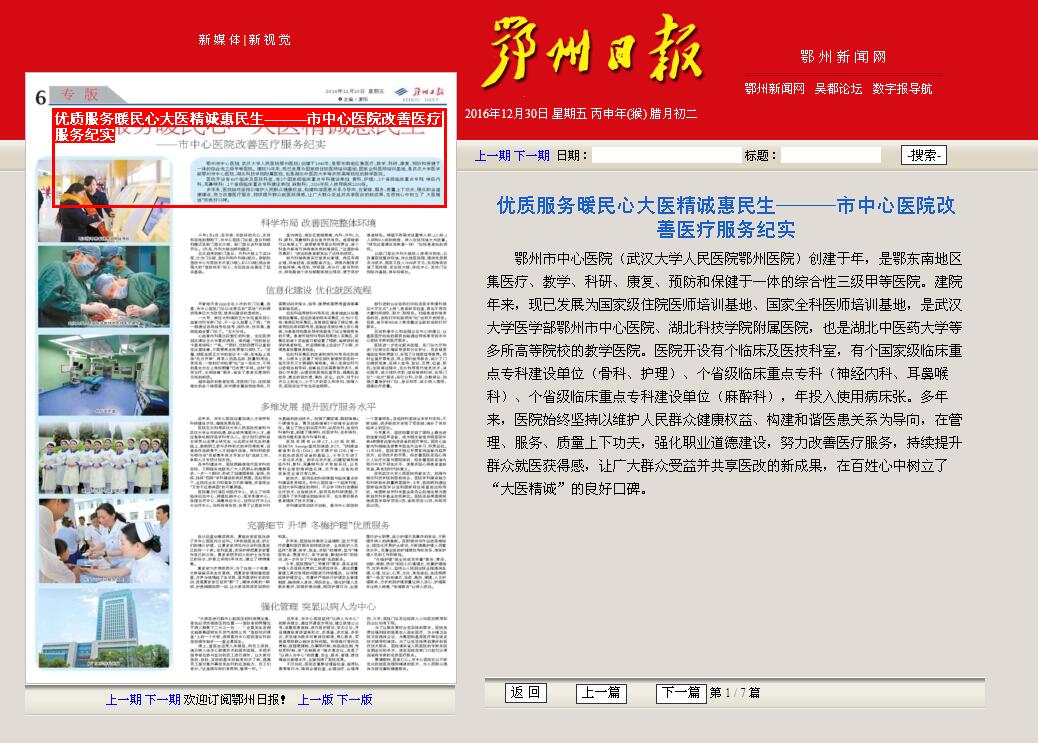Click 下一期 link next to the 日期 field
Viewport: 1038px width, 743px height.
tap(532, 156)
